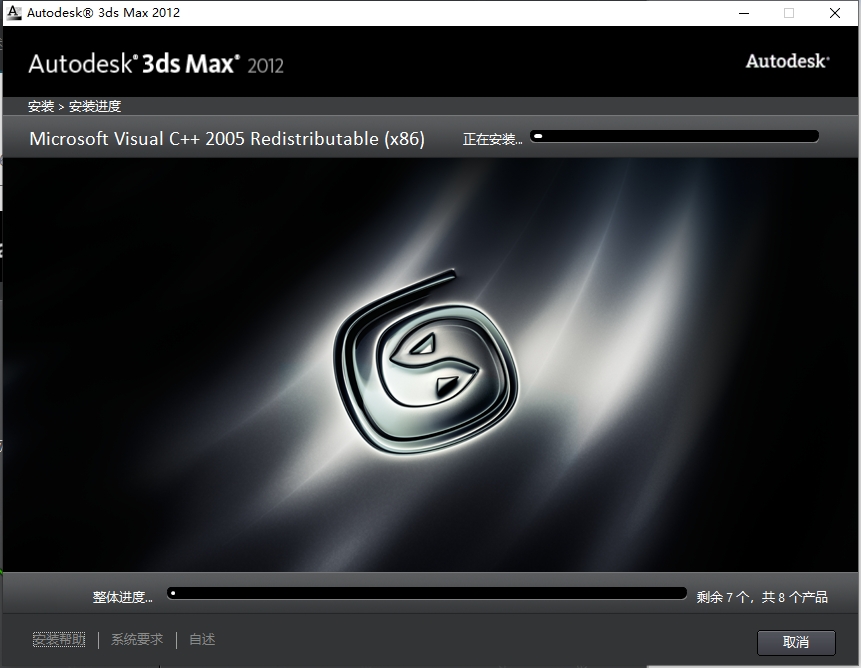Viewport: 861px width, 668px height.
Task: Open the 自述 document
Action: [x=201, y=639]
